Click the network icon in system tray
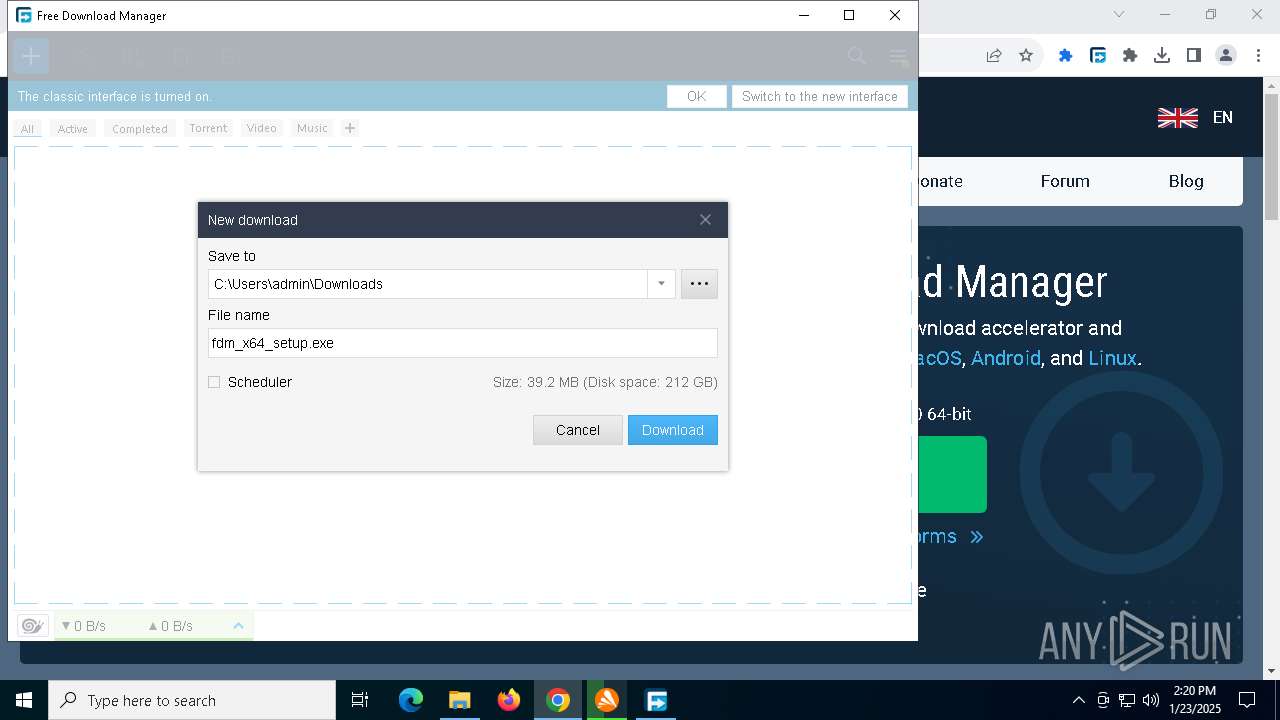Image resolution: width=1280 pixels, height=720 pixels. pyautogui.click(x=1127, y=700)
